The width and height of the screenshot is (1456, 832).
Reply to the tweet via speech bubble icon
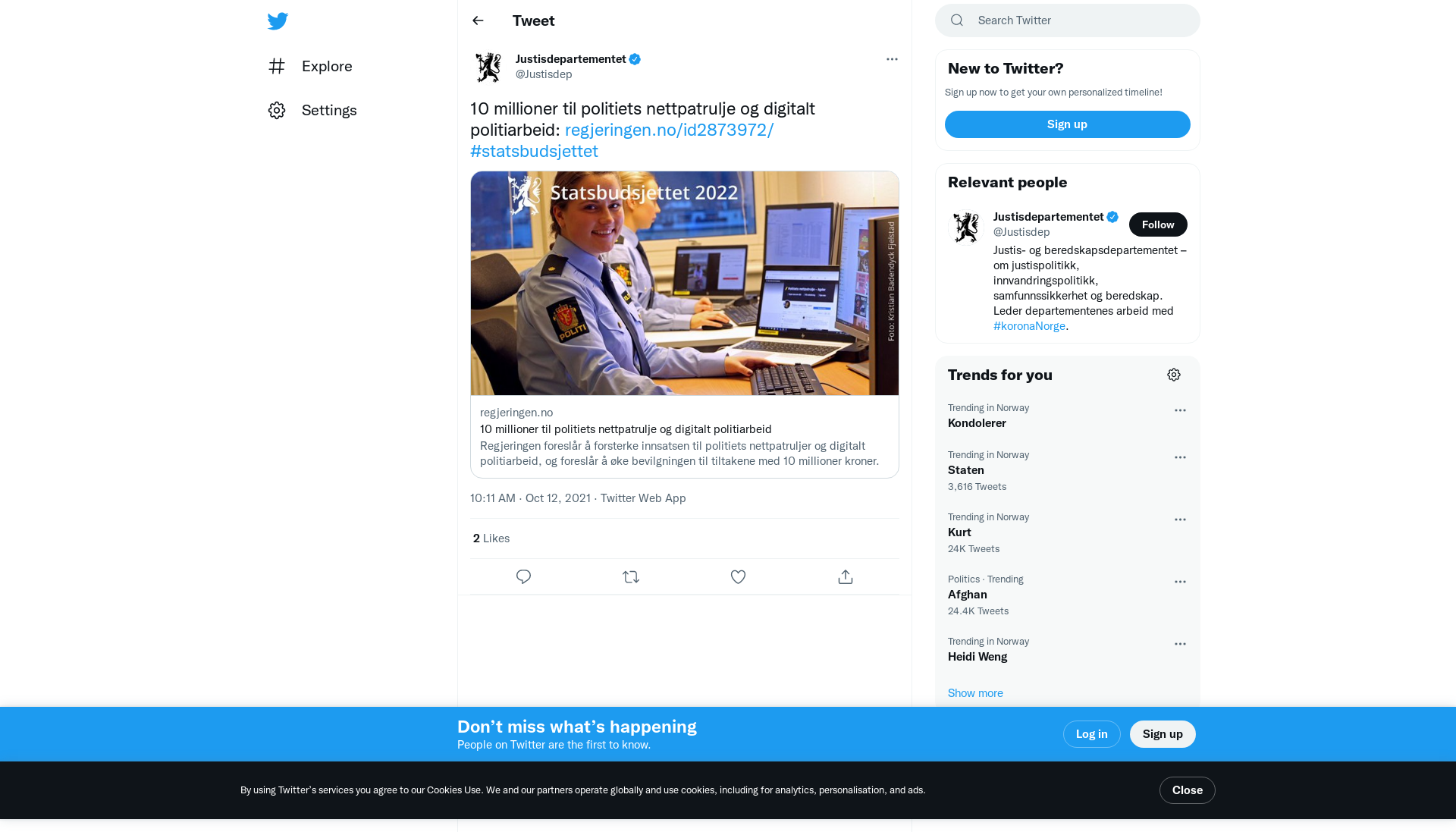(523, 577)
